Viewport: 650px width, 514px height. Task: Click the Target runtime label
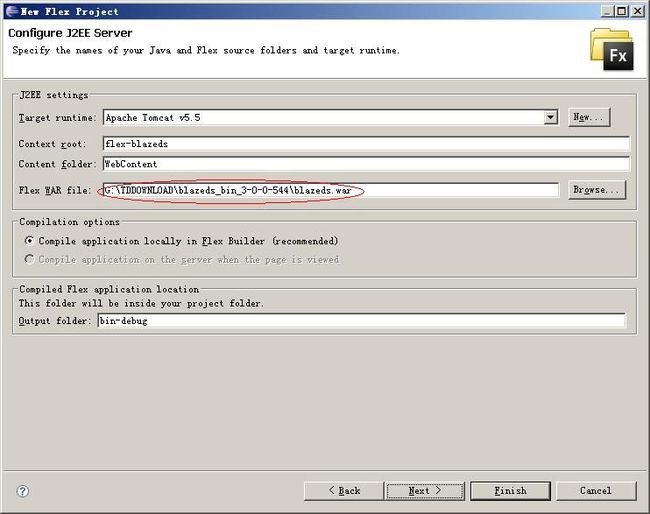pyautogui.click(x=57, y=118)
